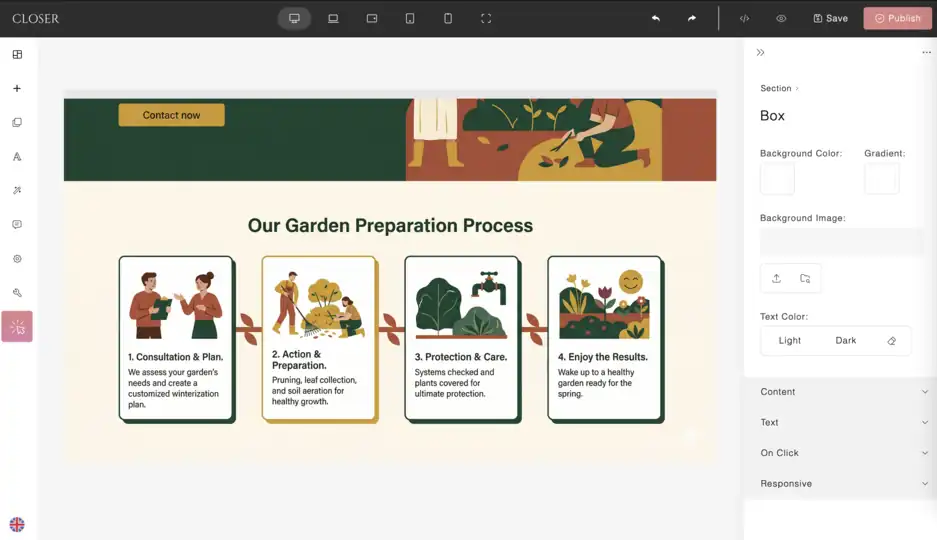Click the CLOSER logo
This screenshot has width=937, height=540.
click(35, 19)
